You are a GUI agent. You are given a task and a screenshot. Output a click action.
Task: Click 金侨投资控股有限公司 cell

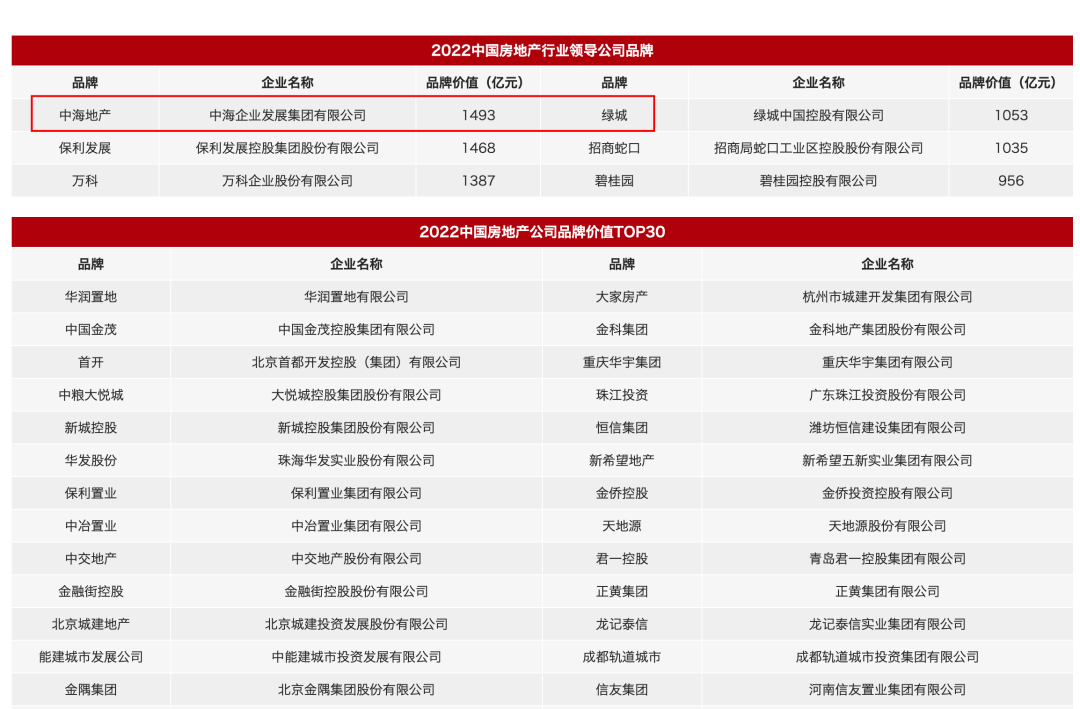click(x=887, y=493)
